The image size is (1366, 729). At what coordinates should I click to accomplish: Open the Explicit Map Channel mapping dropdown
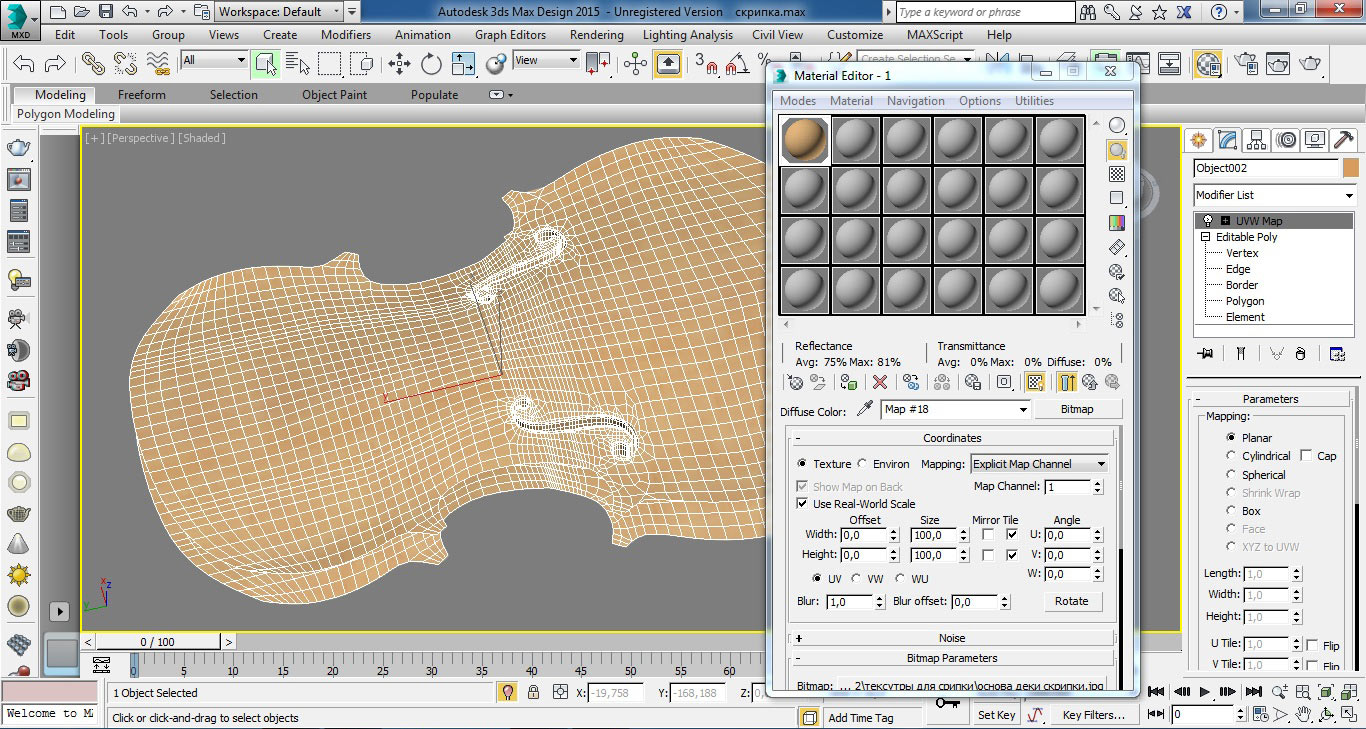click(1039, 464)
